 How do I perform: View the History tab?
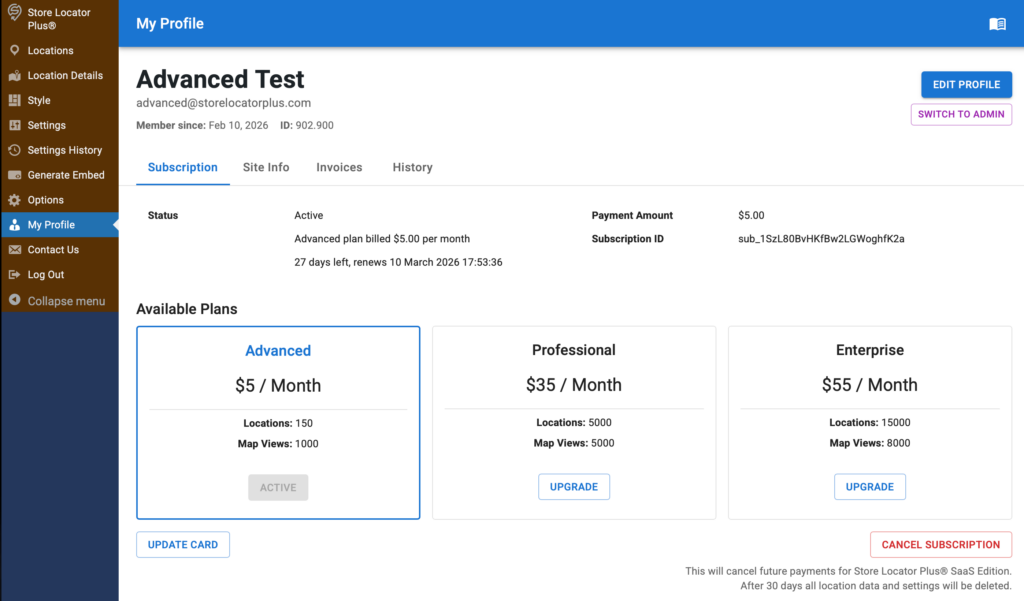[412, 167]
